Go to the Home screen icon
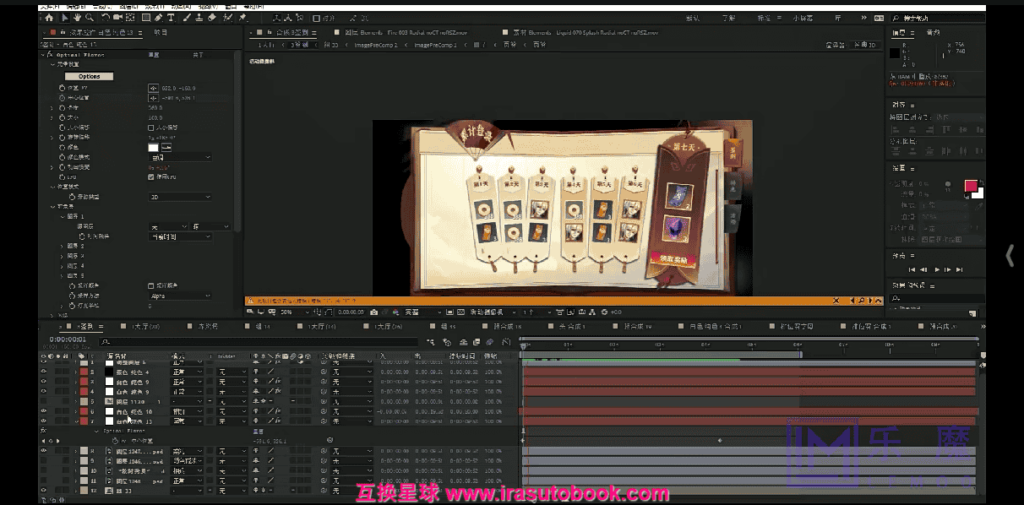Screen dimensions: 1024x505 pyautogui.click(x=49, y=18)
